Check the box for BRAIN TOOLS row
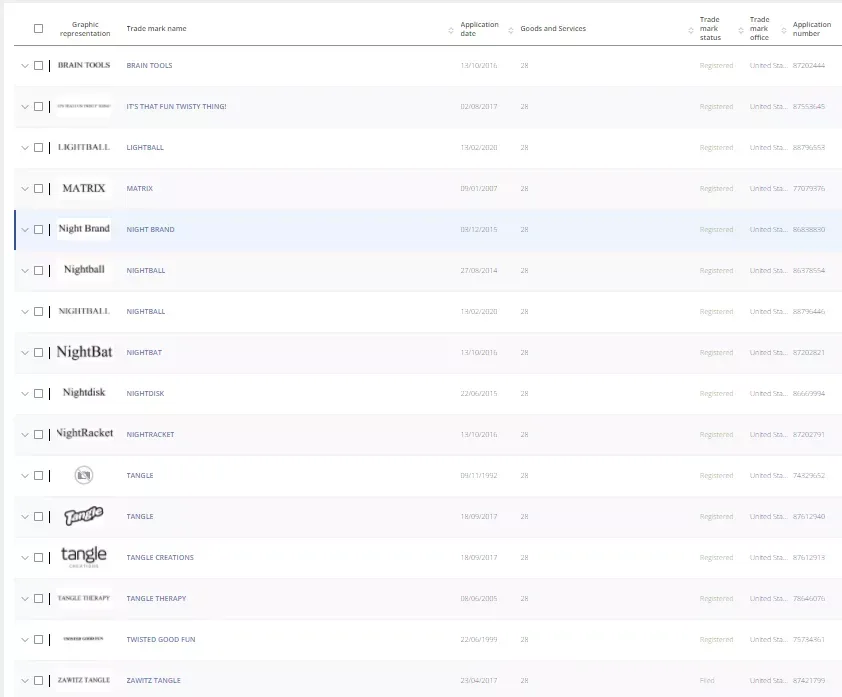842x697 pixels. 39,66
